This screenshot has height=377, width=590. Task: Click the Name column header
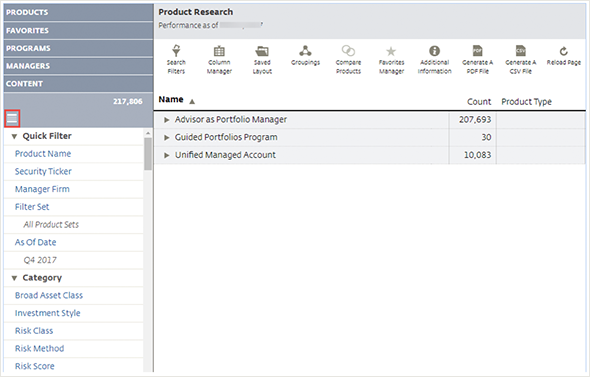point(171,99)
